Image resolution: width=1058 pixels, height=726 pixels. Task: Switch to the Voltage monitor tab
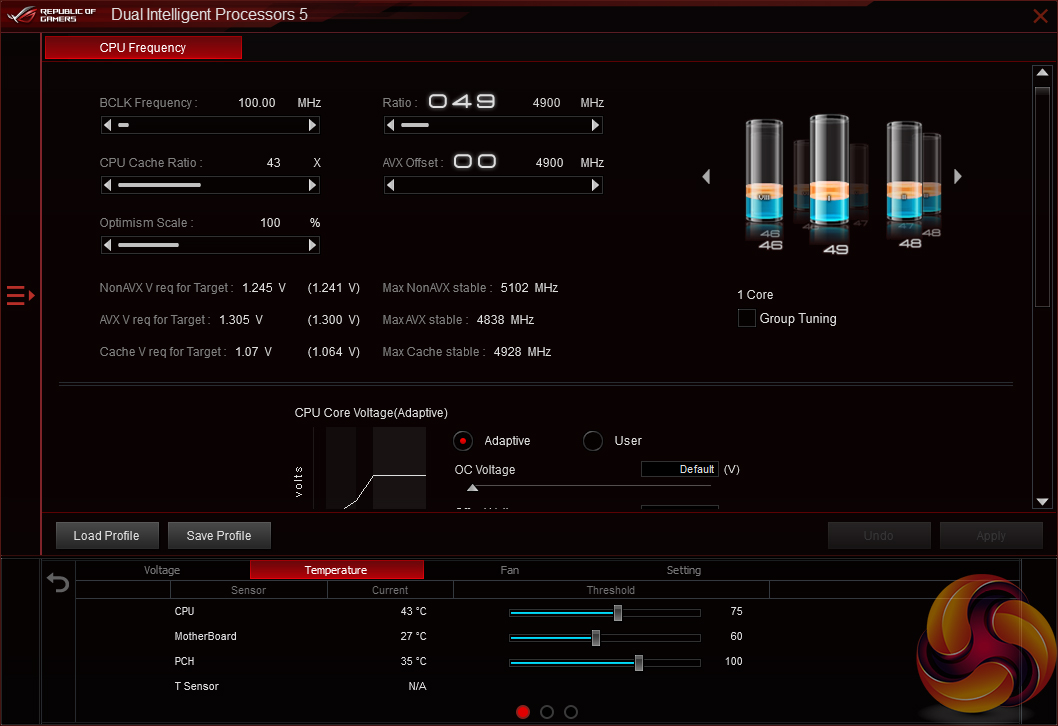point(162,570)
